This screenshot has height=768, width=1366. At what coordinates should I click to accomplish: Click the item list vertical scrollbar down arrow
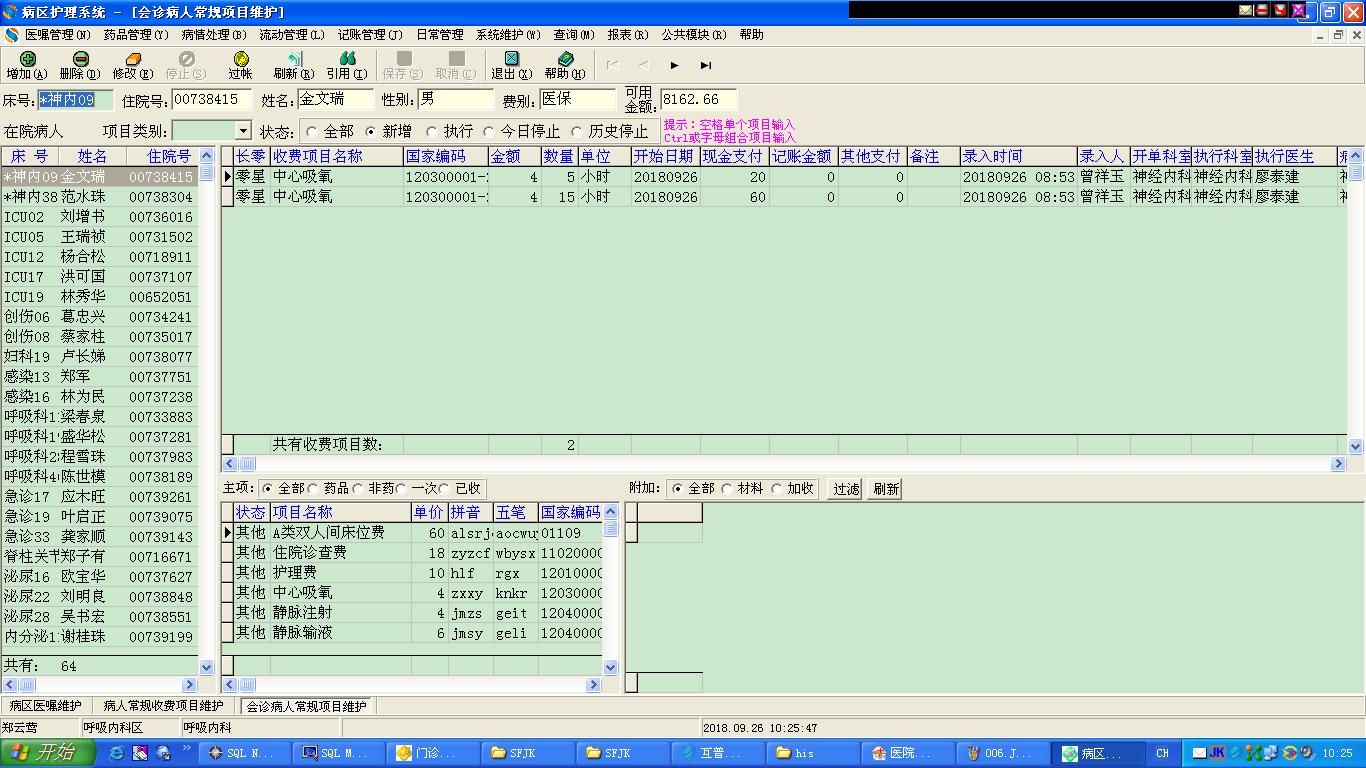coord(611,667)
